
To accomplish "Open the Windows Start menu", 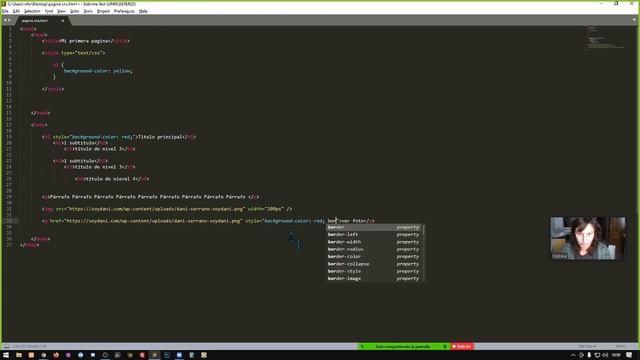I will coord(6,356).
